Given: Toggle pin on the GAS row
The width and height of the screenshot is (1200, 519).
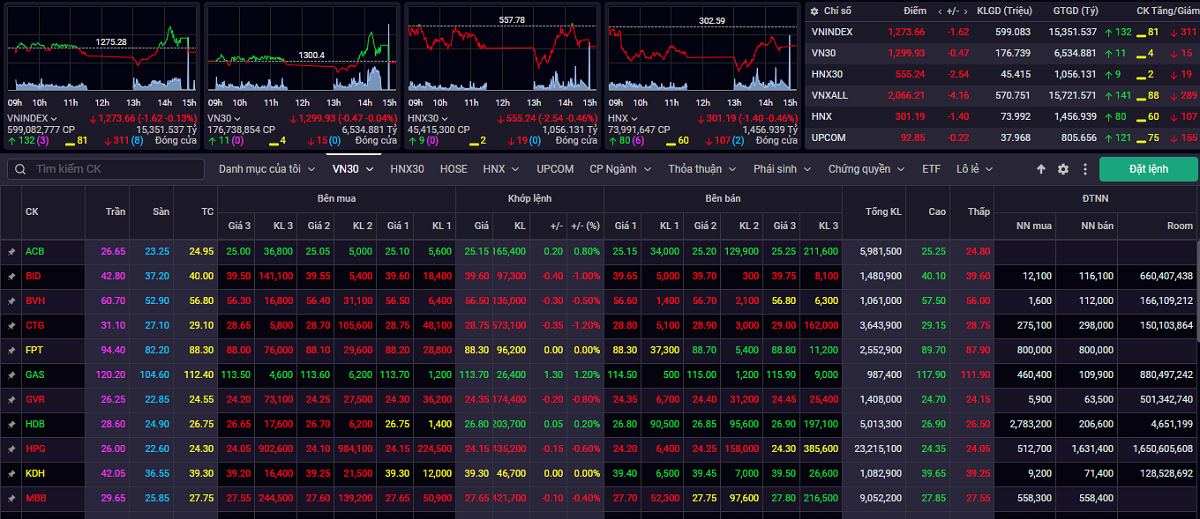Looking at the screenshot, I should 12,374.
